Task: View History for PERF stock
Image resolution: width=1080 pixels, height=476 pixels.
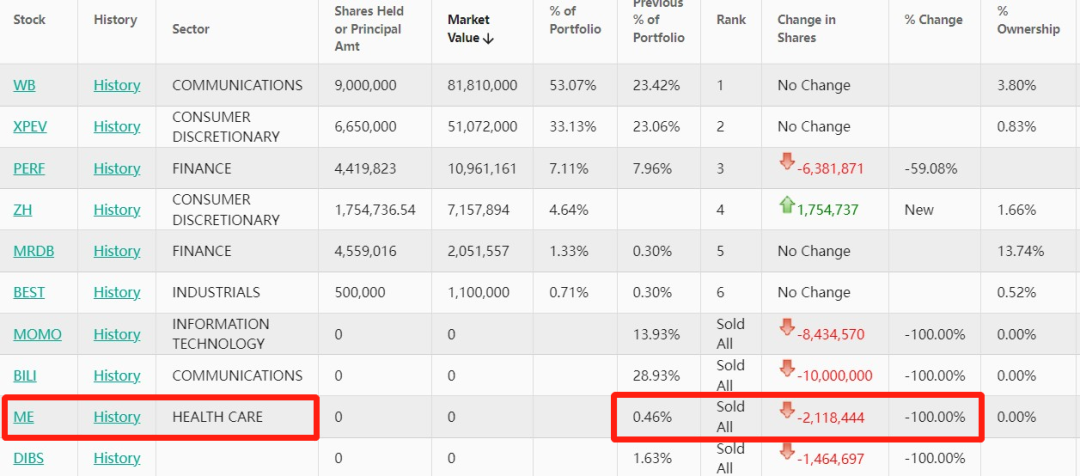Action: (x=117, y=168)
